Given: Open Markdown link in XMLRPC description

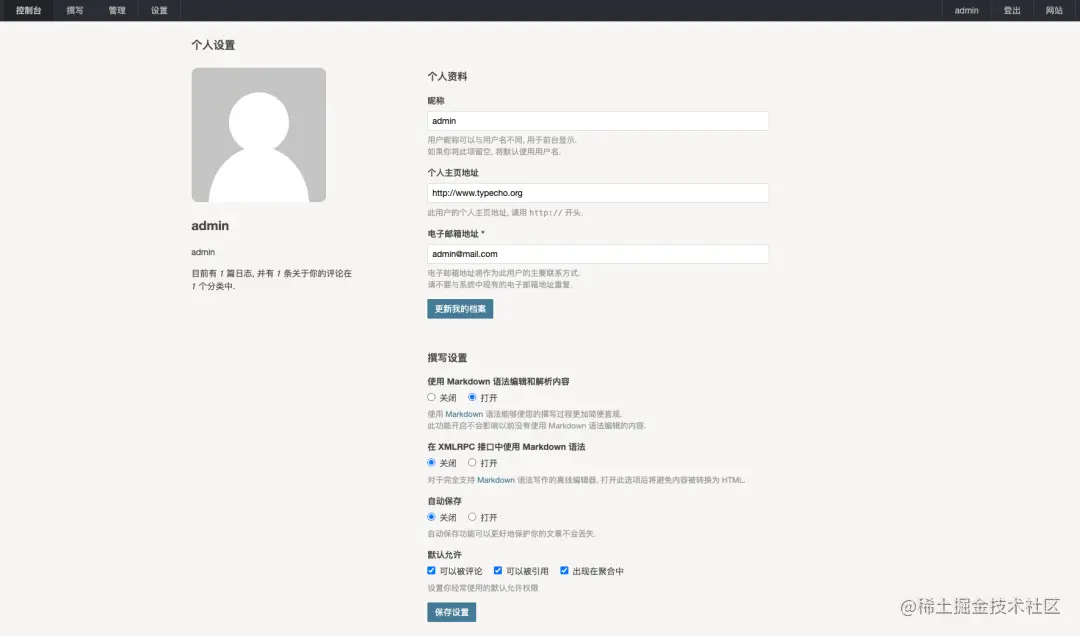Looking at the screenshot, I should (496, 480).
